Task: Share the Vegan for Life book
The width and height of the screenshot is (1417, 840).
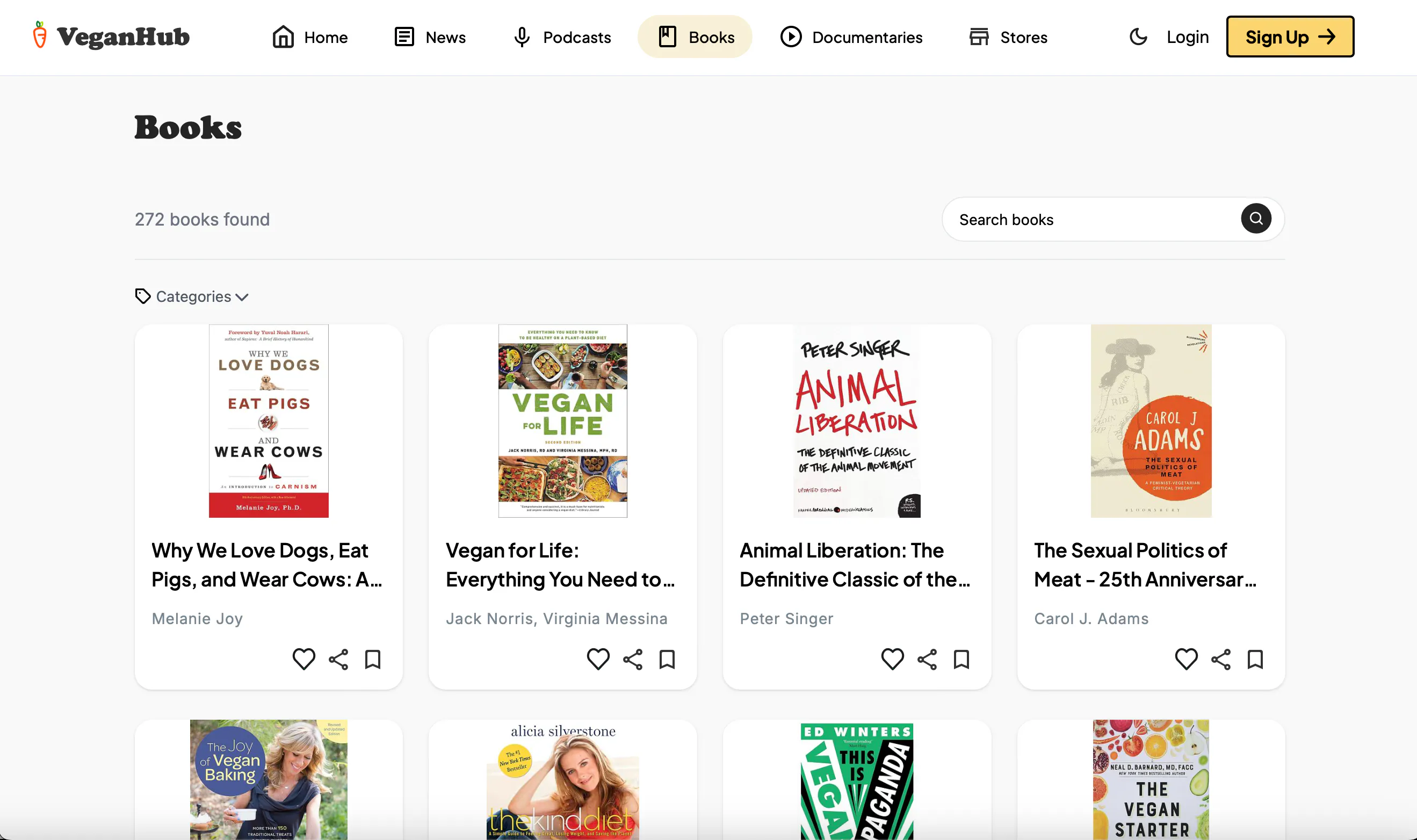Action: [x=633, y=660]
